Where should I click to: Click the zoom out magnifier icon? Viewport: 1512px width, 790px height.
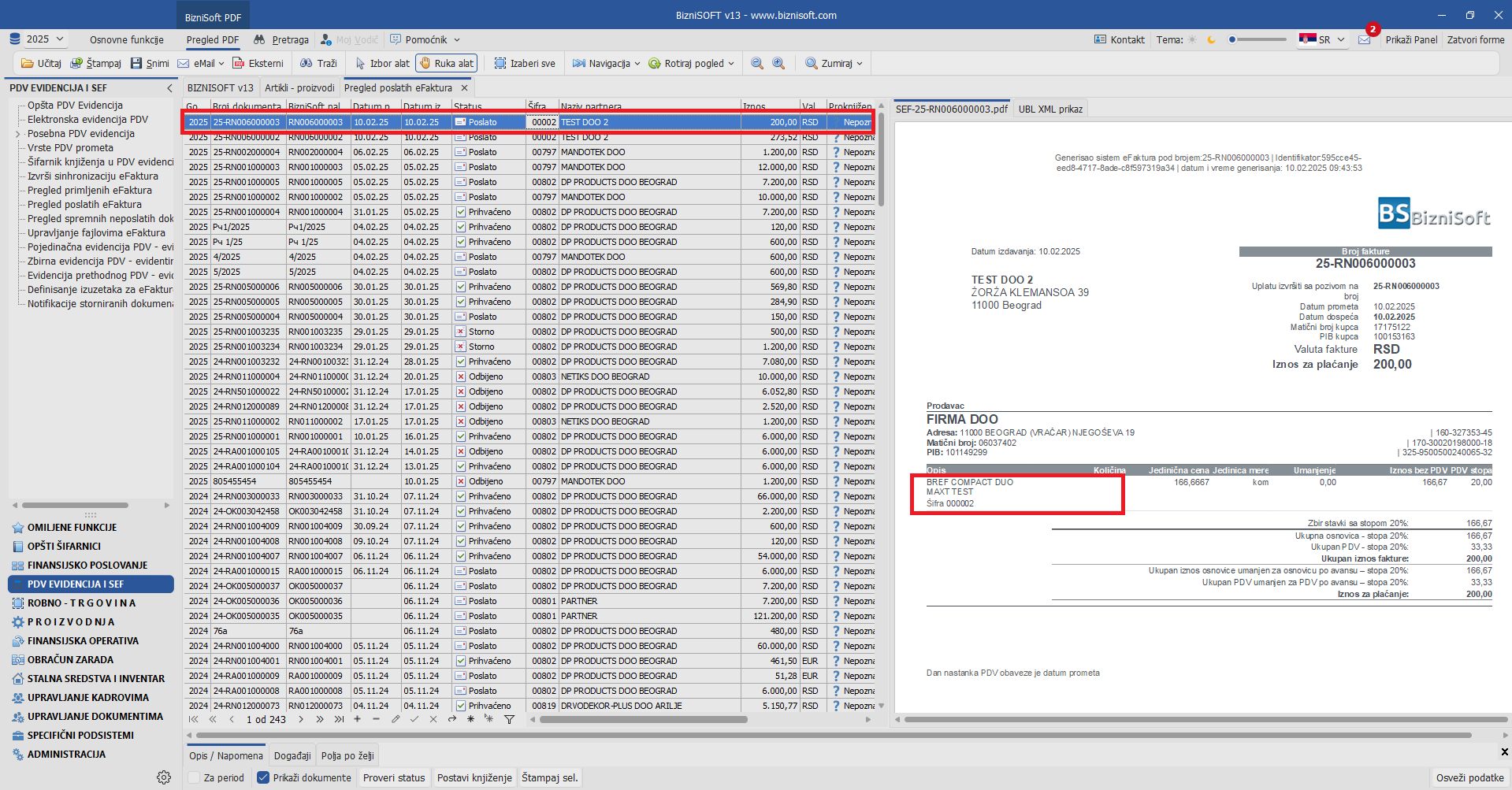pyautogui.click(x=757, y=63)
